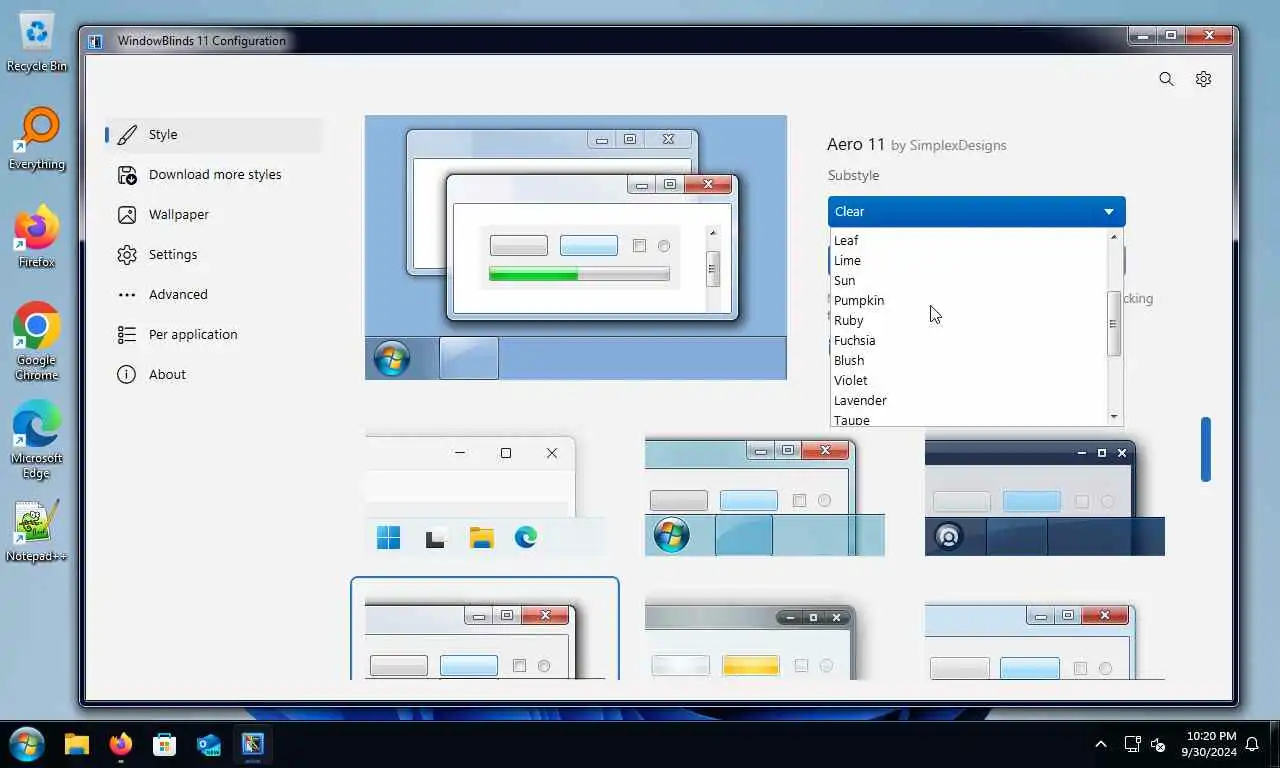Select the dark navy style thumbnail
Screen dimensions: 1280x768
pos(1045,495)
